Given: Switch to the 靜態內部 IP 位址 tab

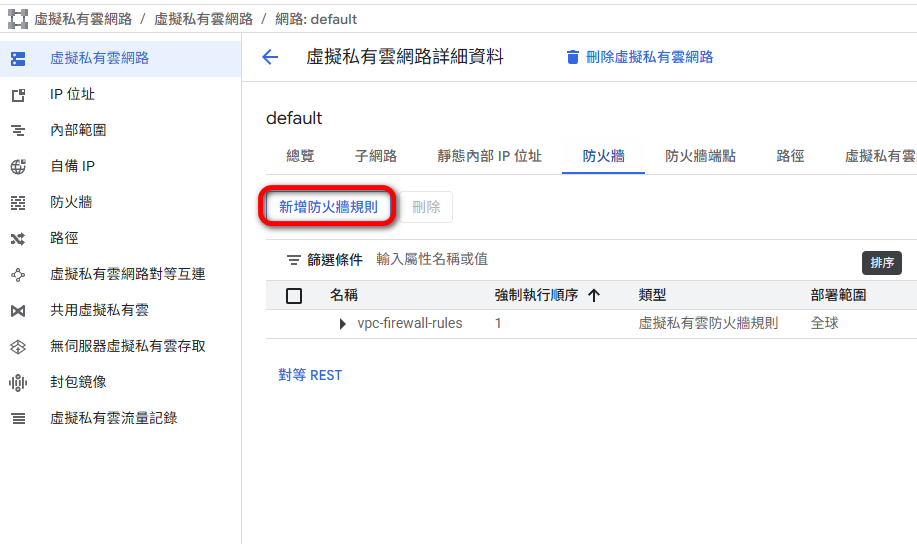Looking at the screenshot, I should pyautogui.click(x=490, y=156).
